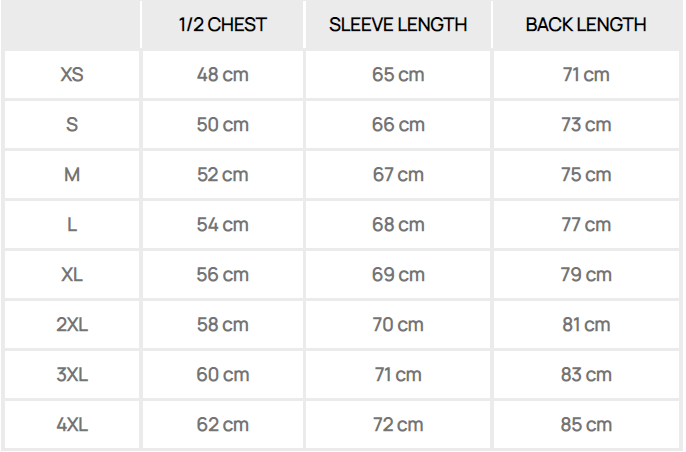Click the 48 cm chest cell
686x452 pixels.
[223, 75]
